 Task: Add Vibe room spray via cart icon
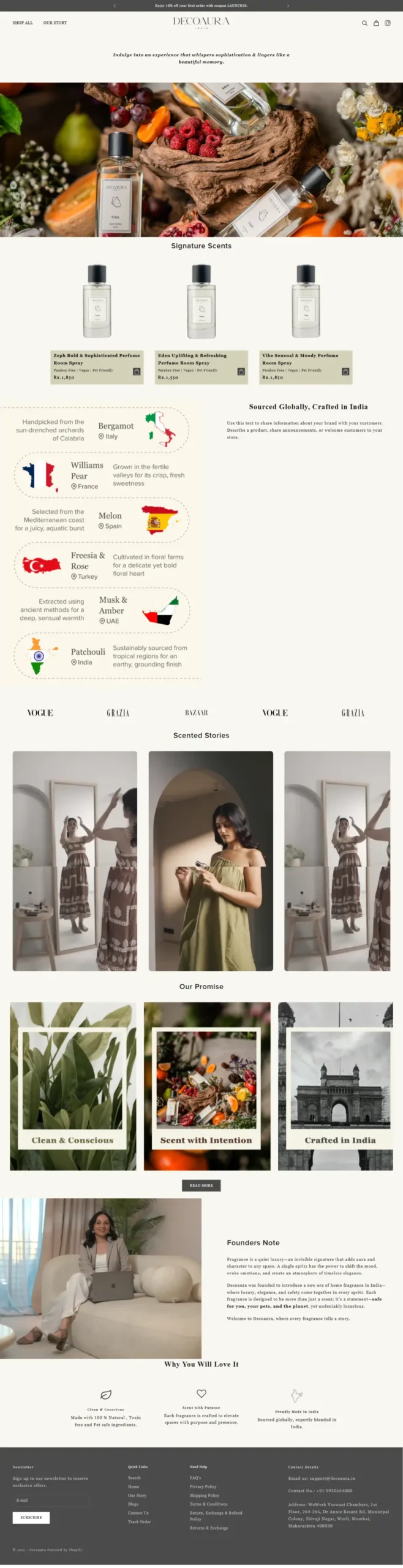point(345,372)
